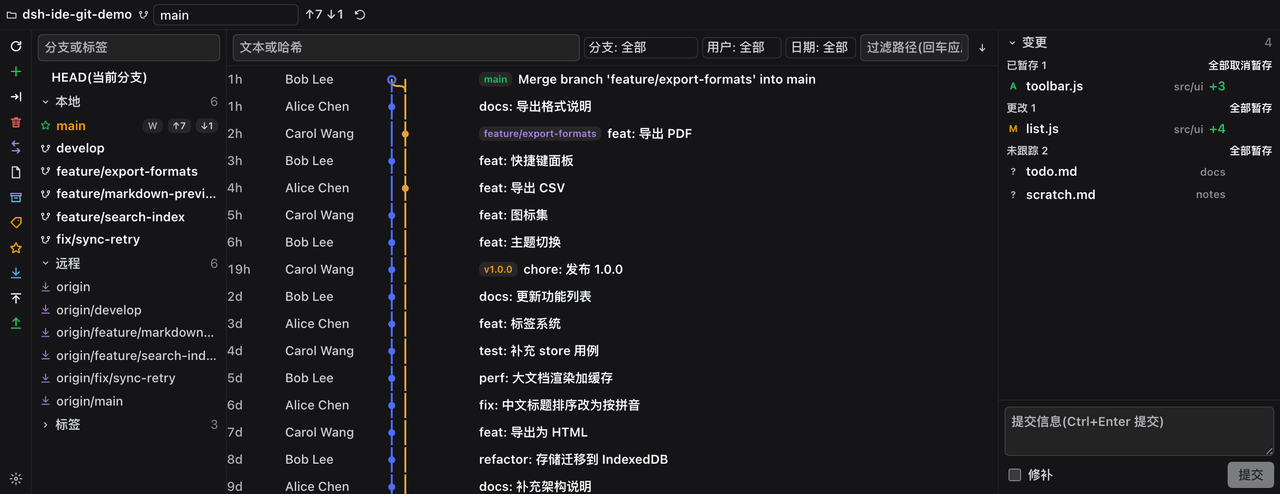Screen dimensions: 1280x494
Task: Open list.js in changes list
Action: click(1042, 129)
